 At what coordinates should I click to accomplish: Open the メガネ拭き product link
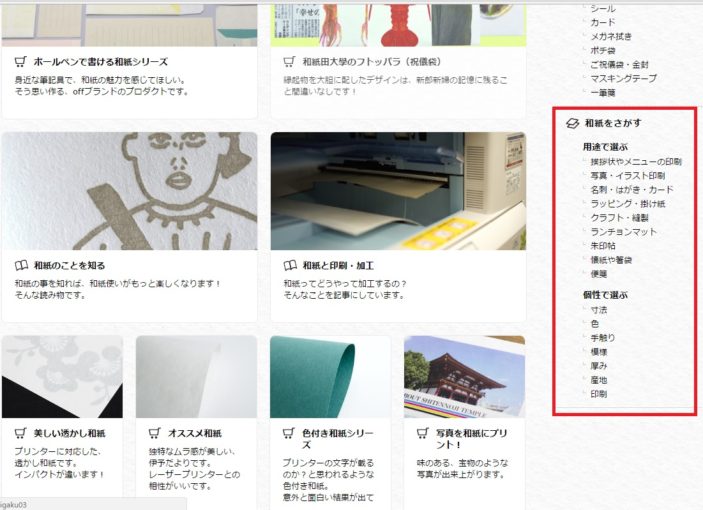[x=610, y=36]
